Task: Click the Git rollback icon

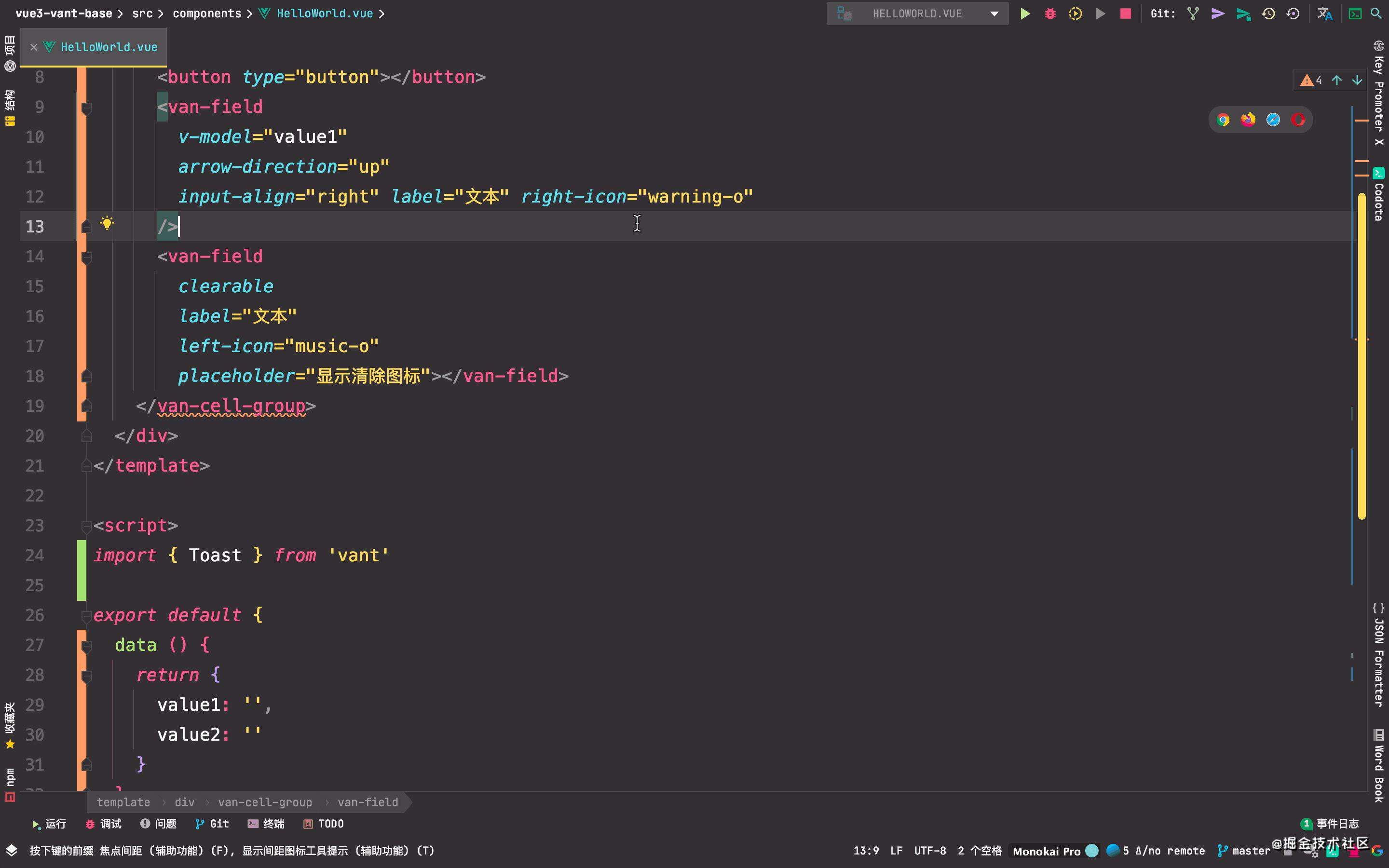Action: [1293, 13]
